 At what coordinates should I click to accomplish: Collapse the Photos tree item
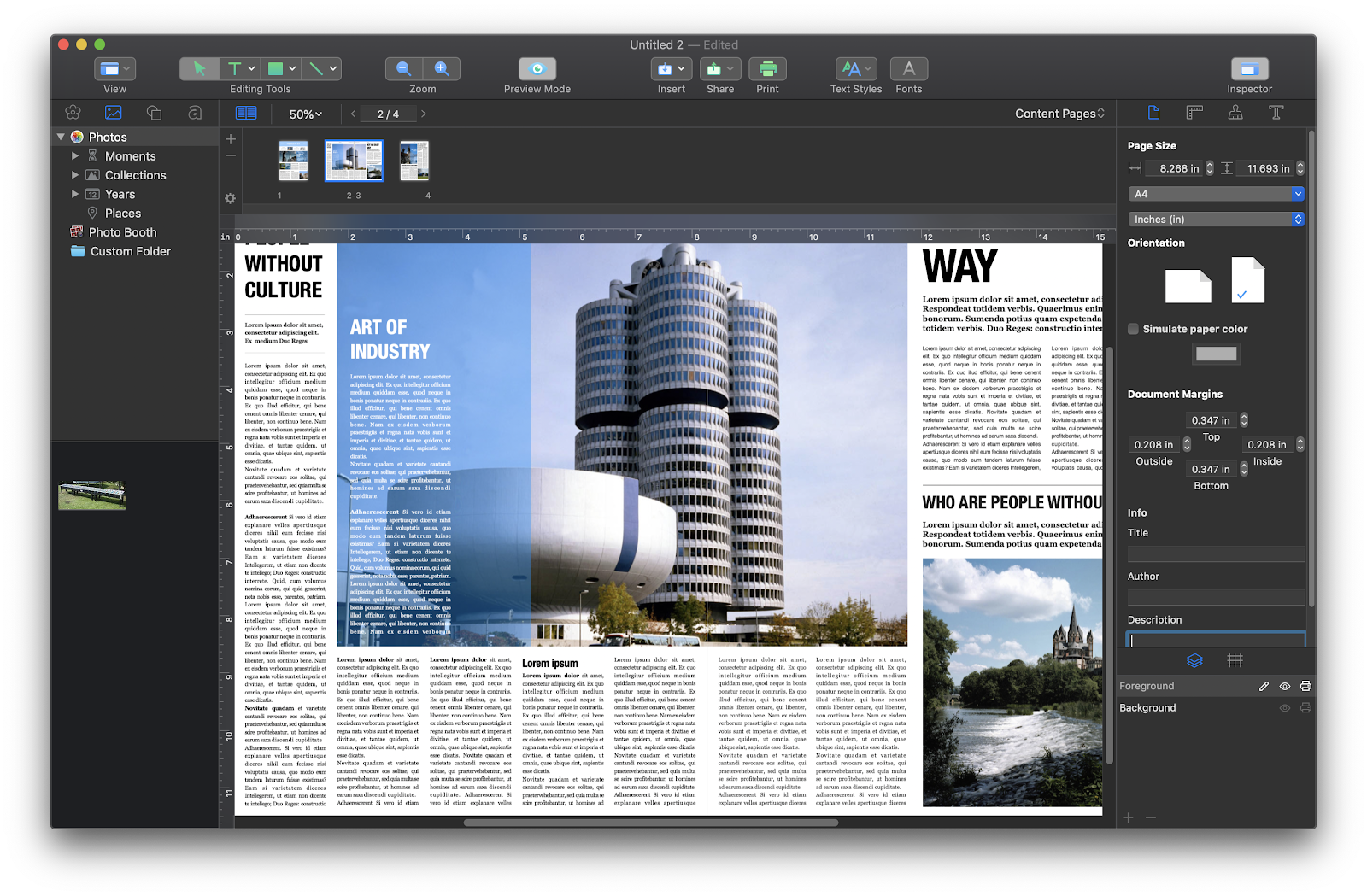pyautogui.click(x=61, y=137)
